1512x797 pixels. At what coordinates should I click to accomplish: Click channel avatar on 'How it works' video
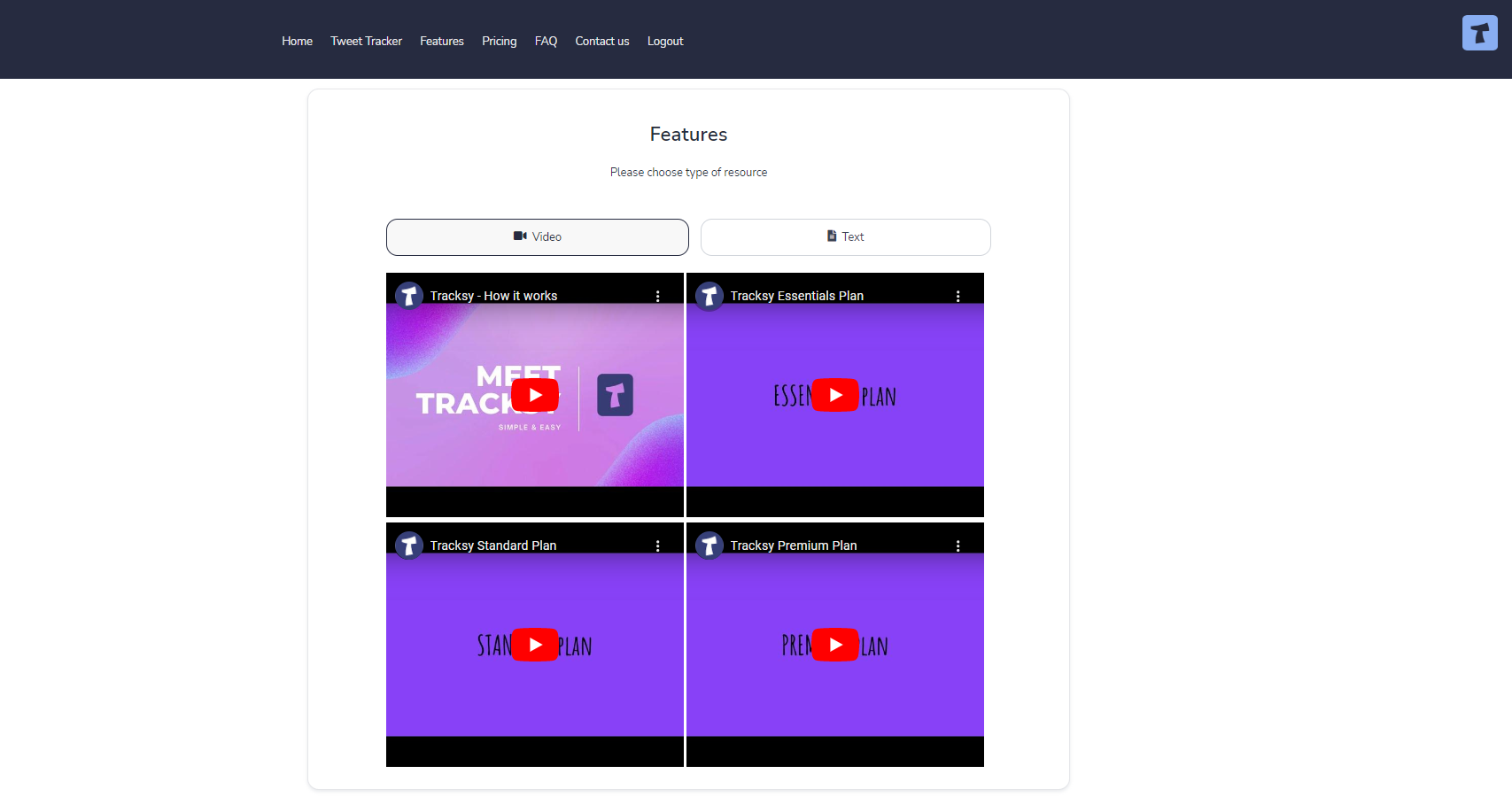(x=409, y=296)
